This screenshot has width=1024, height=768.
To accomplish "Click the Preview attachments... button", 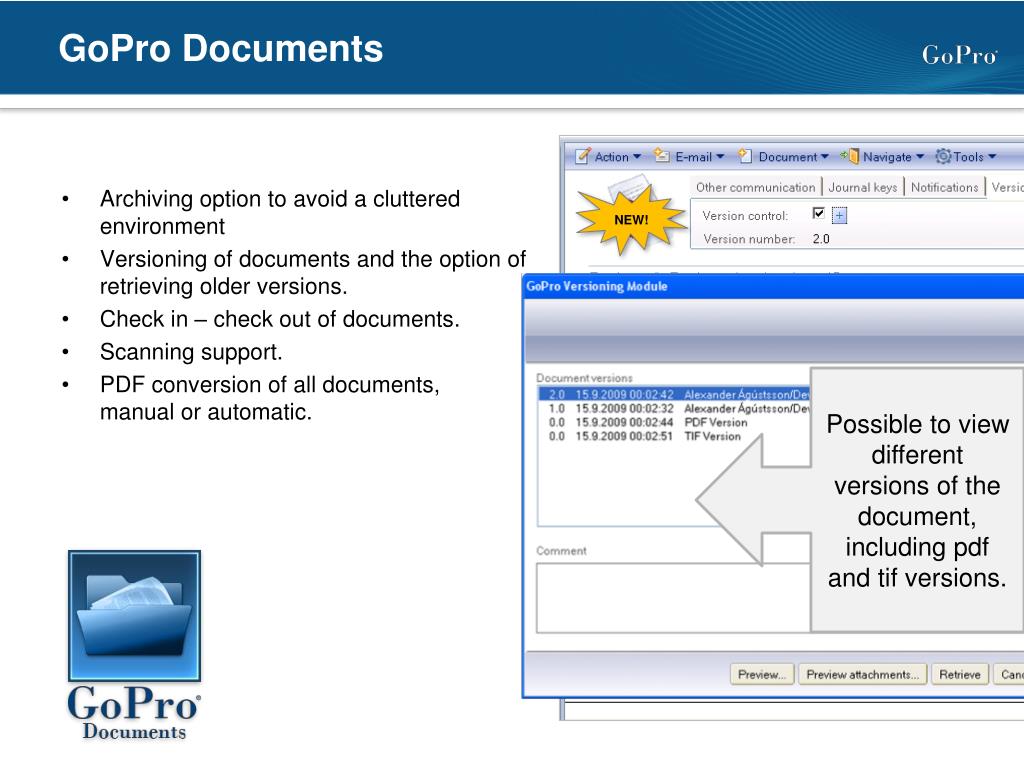I will click(863, 675).
